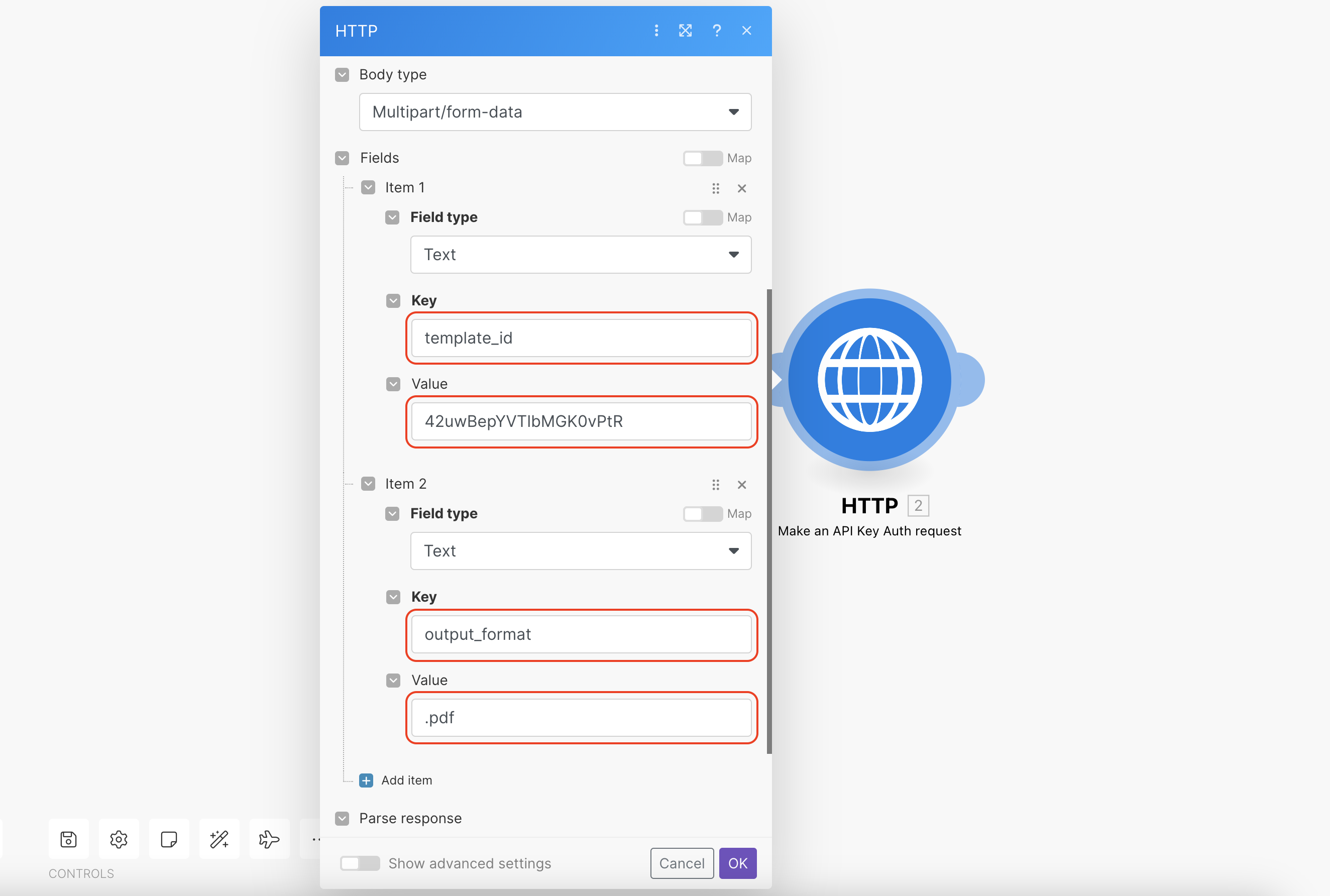Viewport: 1330px width, 896px height.
Task: Click the Cancel button
Action: click(x=682, y=863)
